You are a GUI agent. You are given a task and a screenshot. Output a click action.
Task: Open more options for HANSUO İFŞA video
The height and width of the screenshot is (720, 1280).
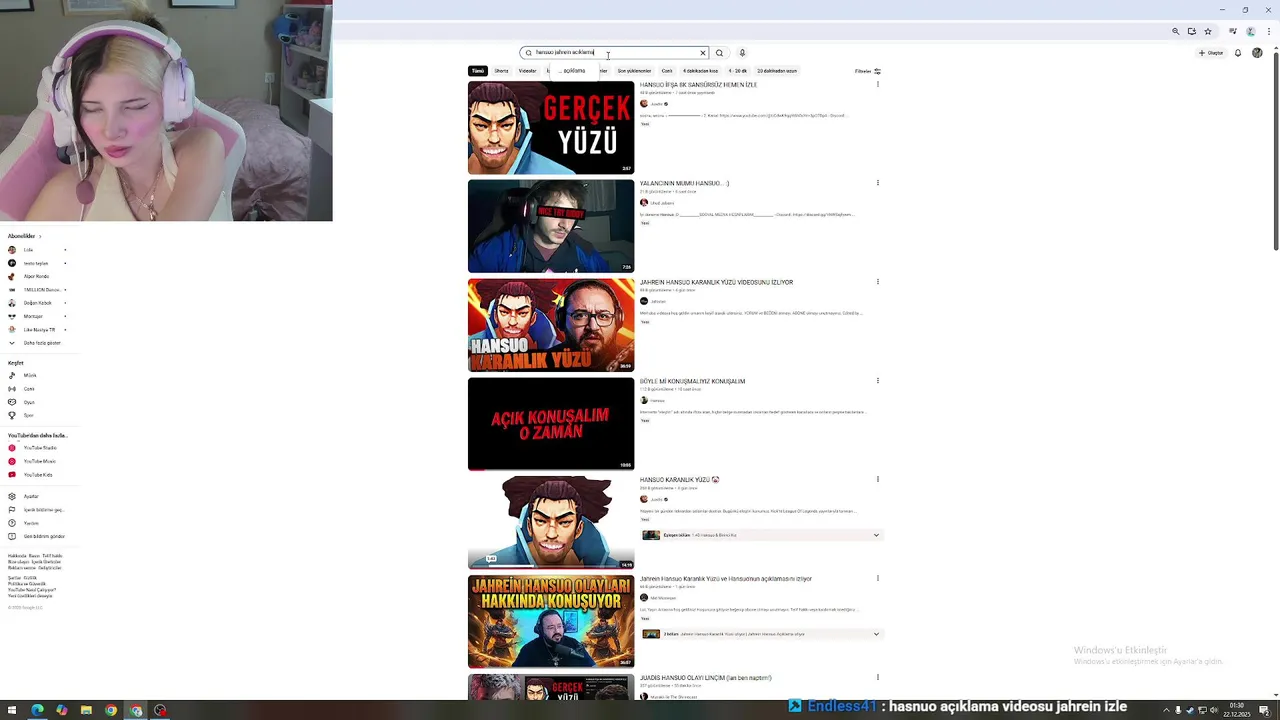(x=878, y=85)
